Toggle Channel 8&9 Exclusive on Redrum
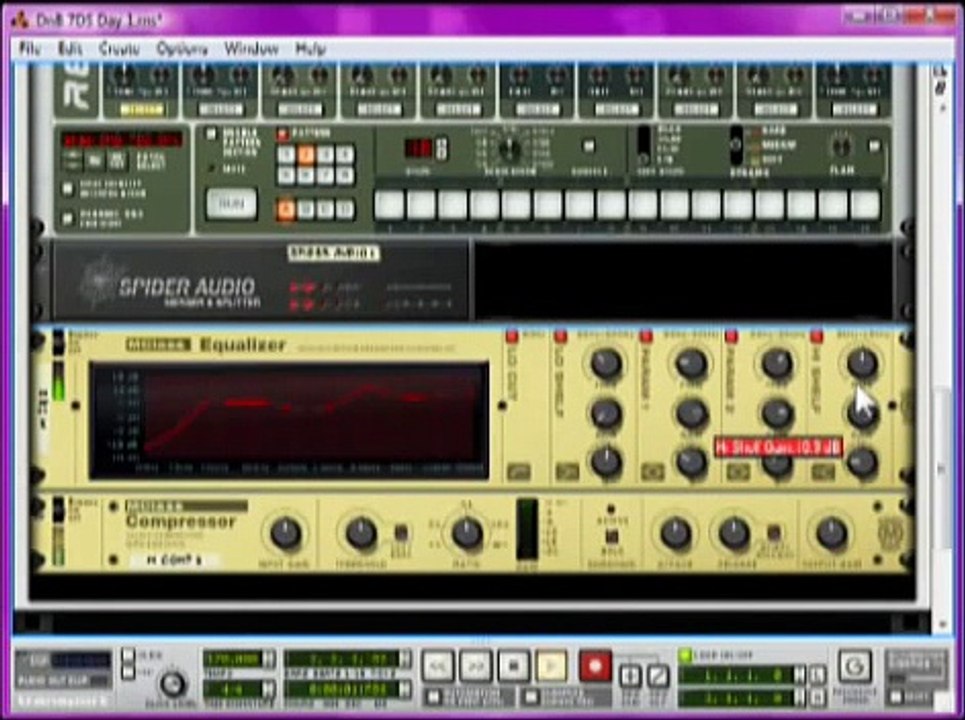The image size is (965, 720). tap(68, 218)
